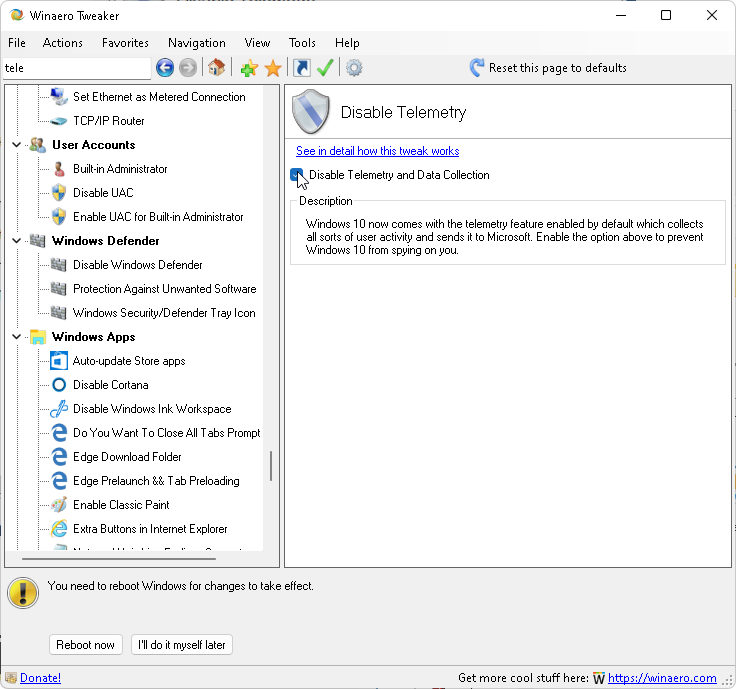The height and width of the screenshot is (689, 736).
Task: Toggle Disable Telemetry and Data Collection checkbox
Action: 297,175
